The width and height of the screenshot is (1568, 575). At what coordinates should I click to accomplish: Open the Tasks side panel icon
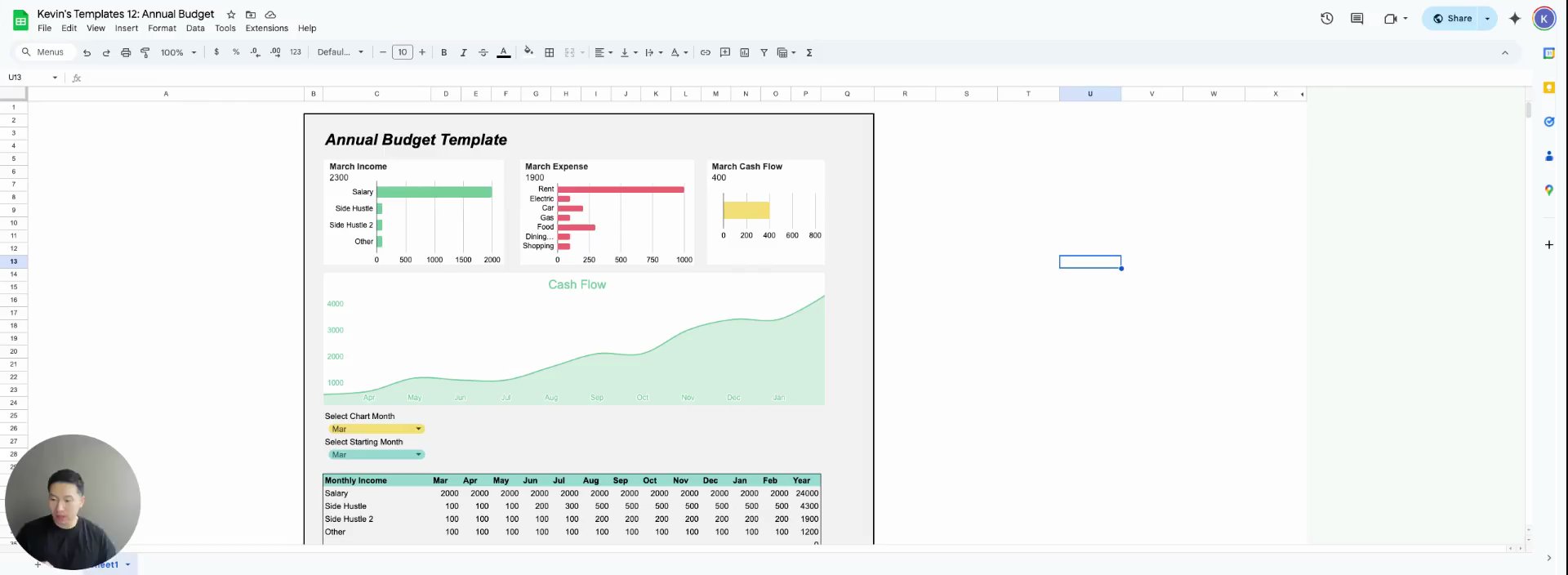tap(1549, 122)
